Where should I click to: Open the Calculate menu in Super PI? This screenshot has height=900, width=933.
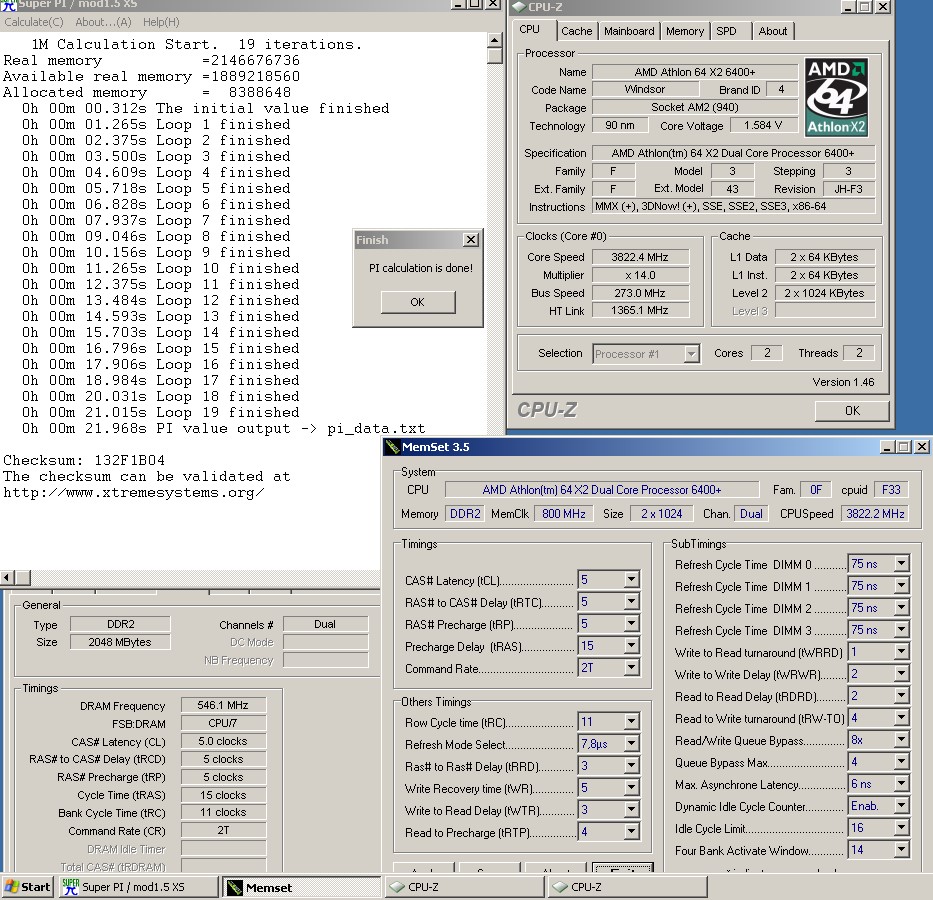coord(34,22)
